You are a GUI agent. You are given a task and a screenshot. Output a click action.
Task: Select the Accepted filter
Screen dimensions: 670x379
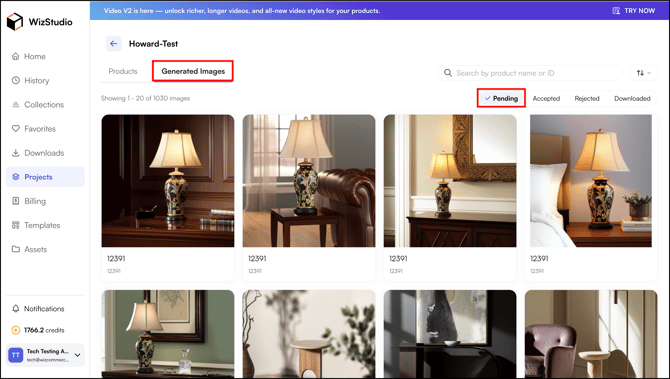click(546, 98)
